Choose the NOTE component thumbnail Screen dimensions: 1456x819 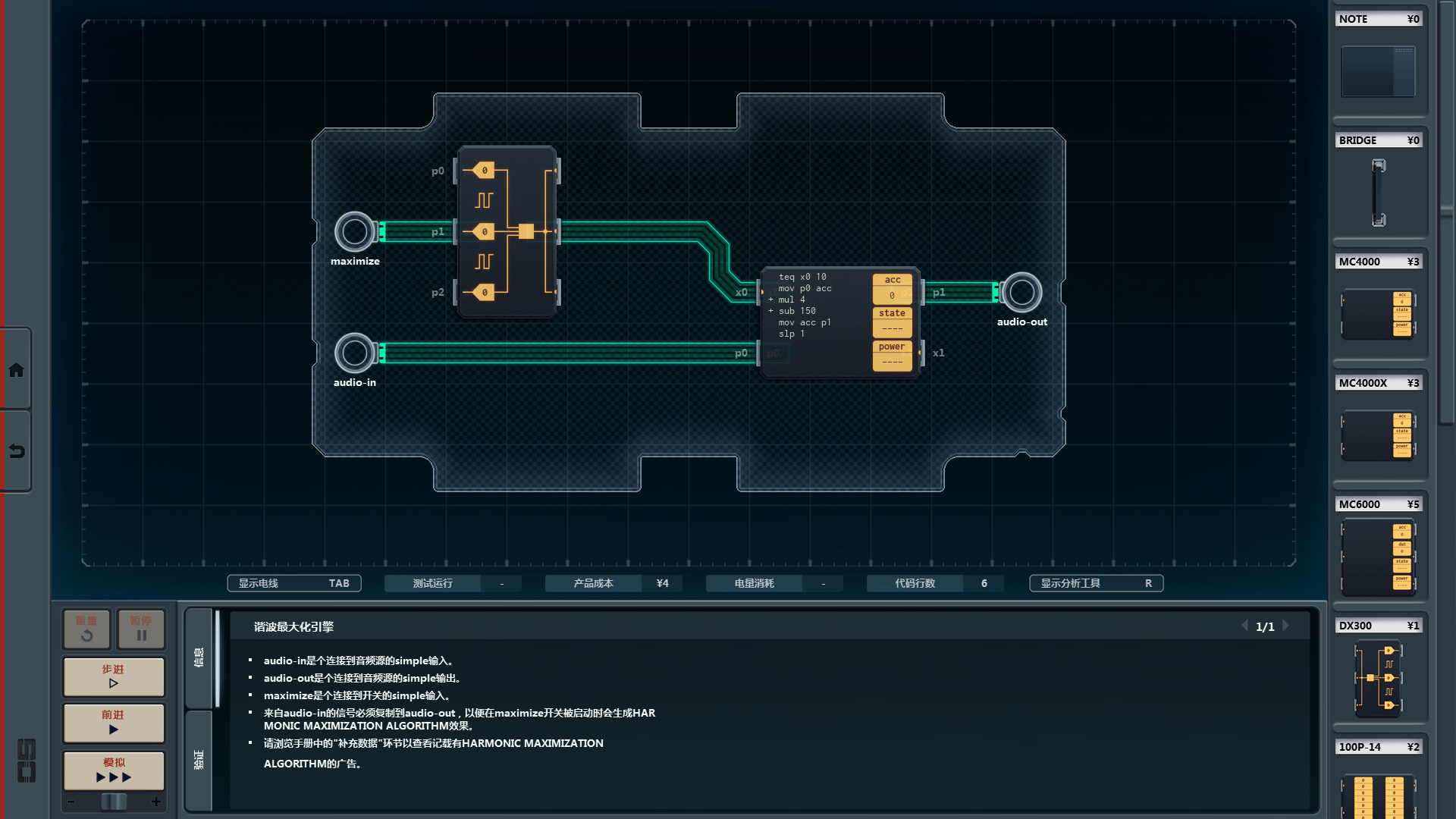coord(1378,71)
